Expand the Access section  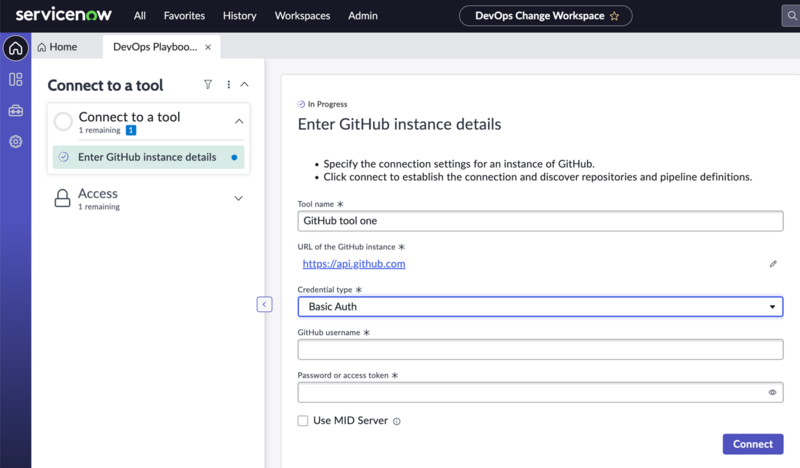(x=238, y=198)
